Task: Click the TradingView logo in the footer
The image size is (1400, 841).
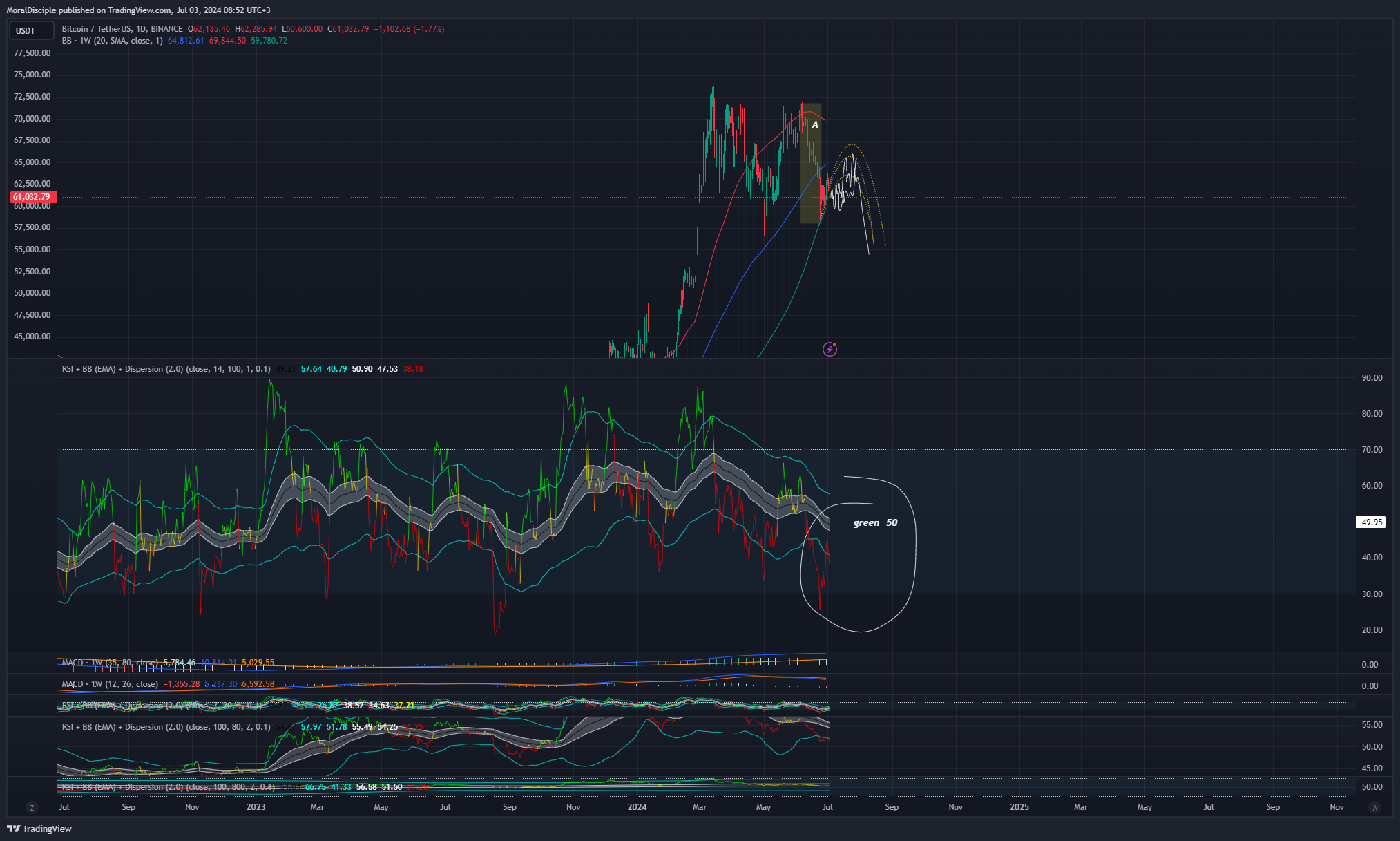Action: click(39, 829)
